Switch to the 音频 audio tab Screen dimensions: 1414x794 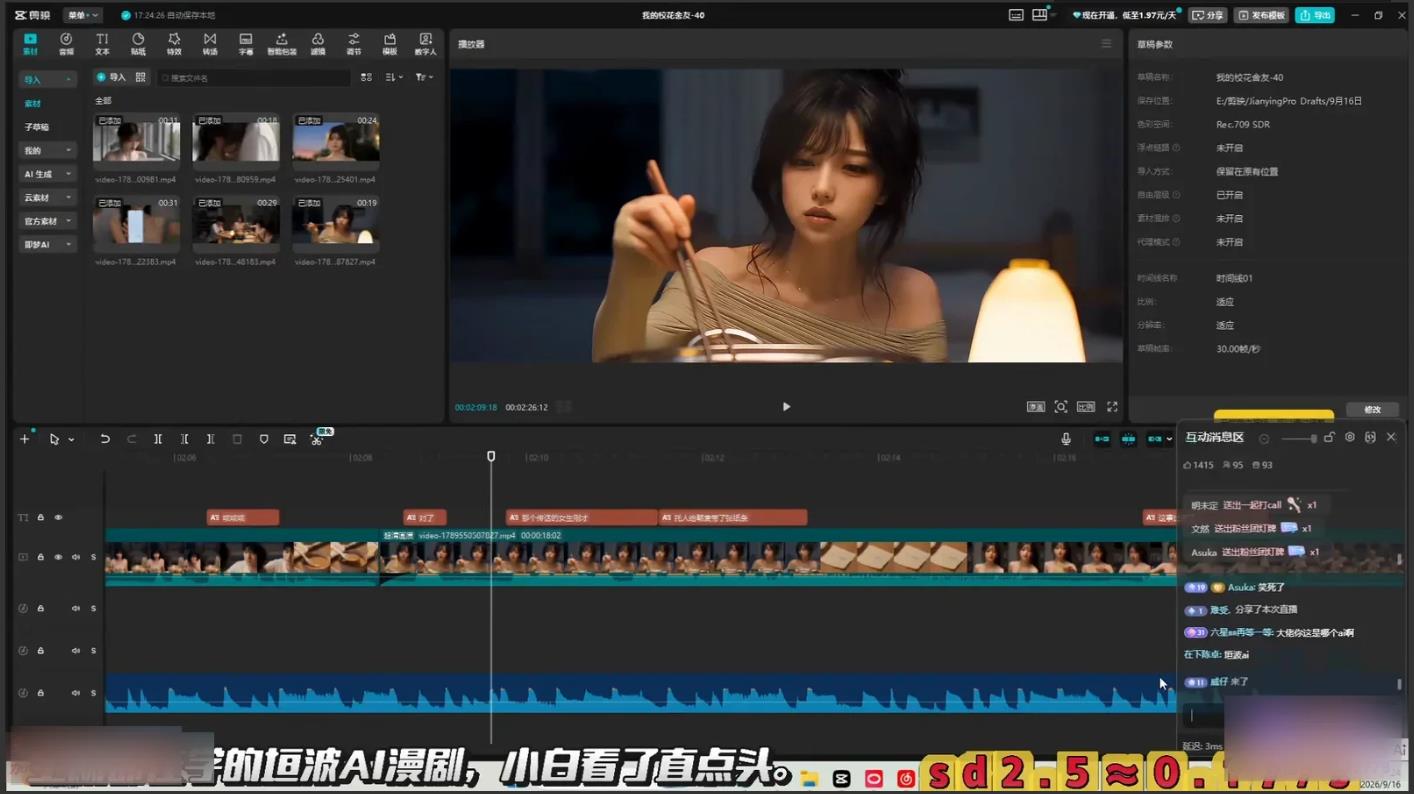tap(66, 44)
